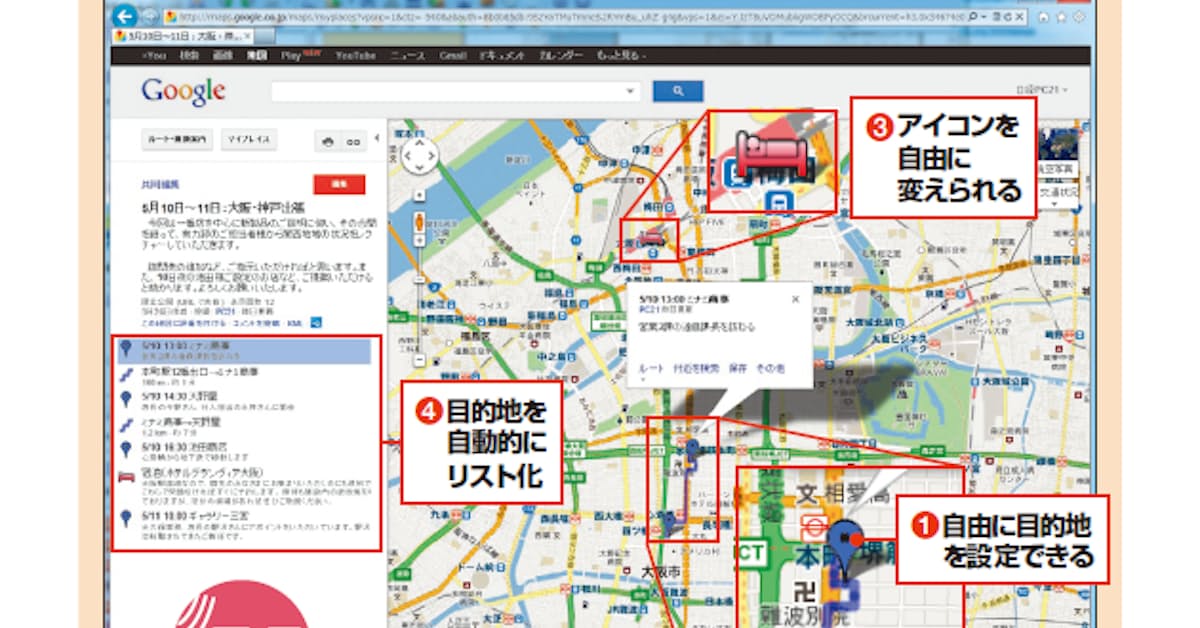
Task: Click the red edit button
Action: 338,184
